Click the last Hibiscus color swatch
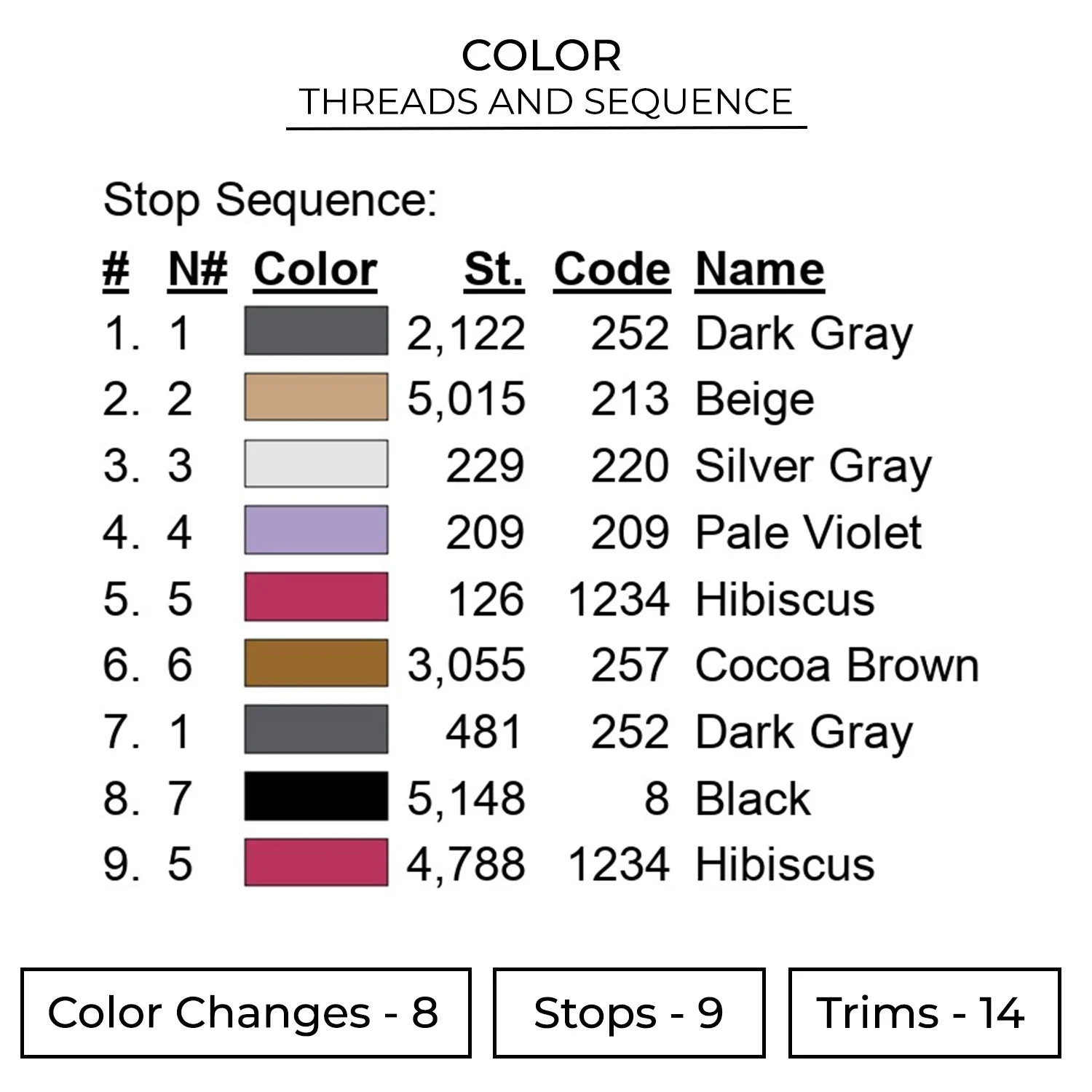Screen dimensions: 1092x1092 [316, 863]
